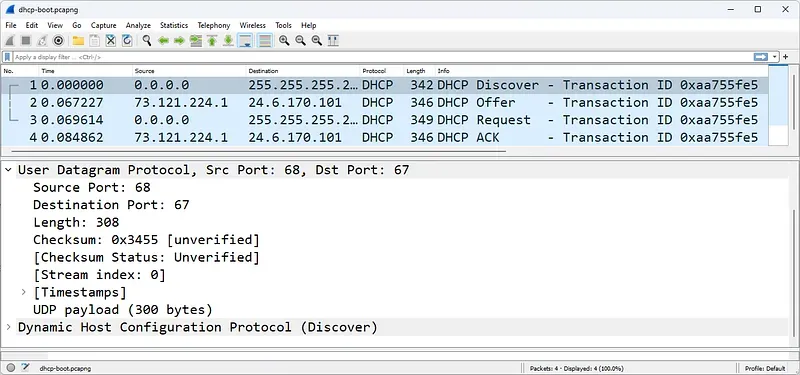Screen dimensions: 800x375
Task: Click the Go to specified packet icon
Action: coord(195,41)
